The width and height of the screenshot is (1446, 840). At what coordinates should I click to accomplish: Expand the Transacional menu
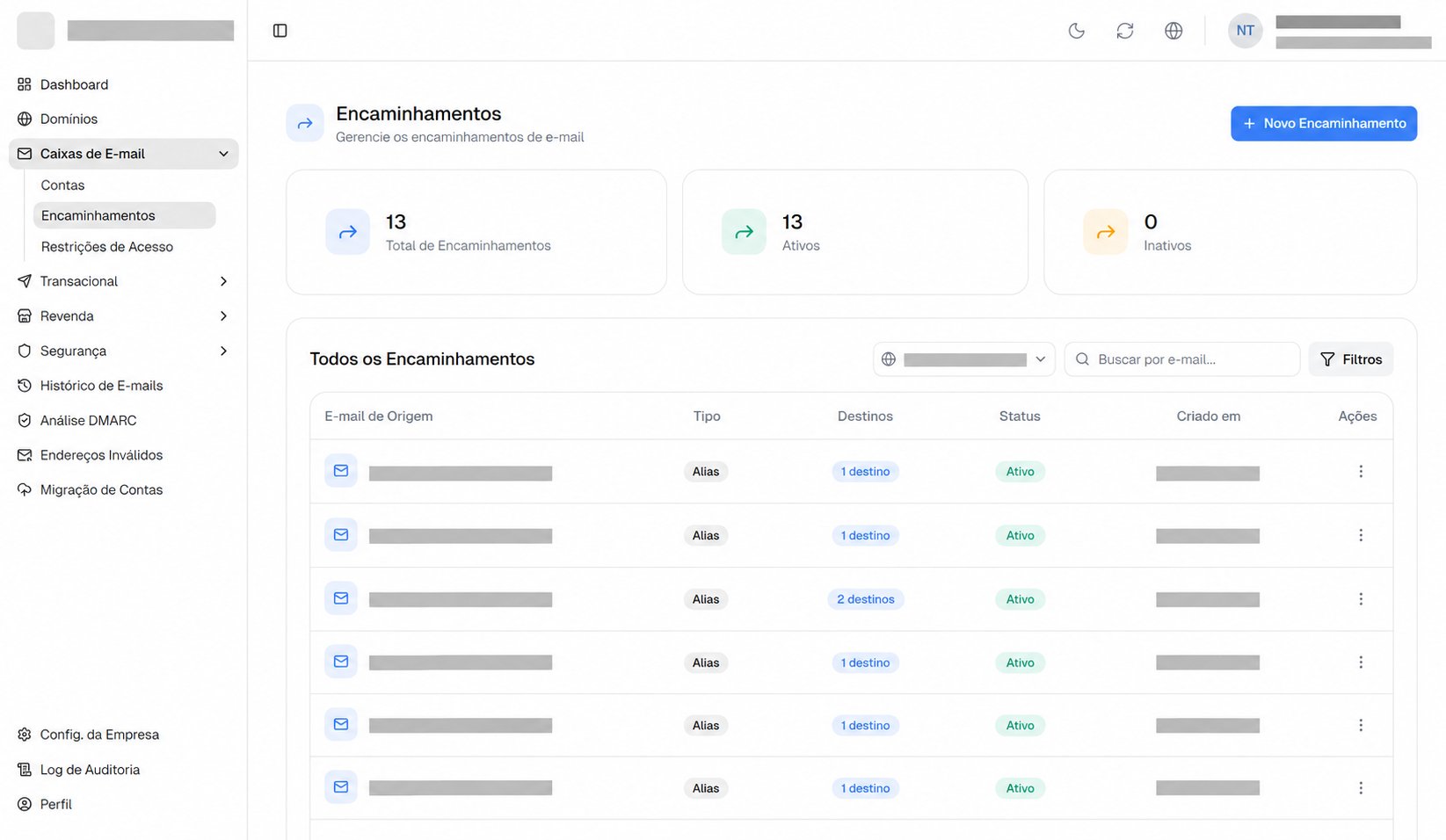coord(124,281)
